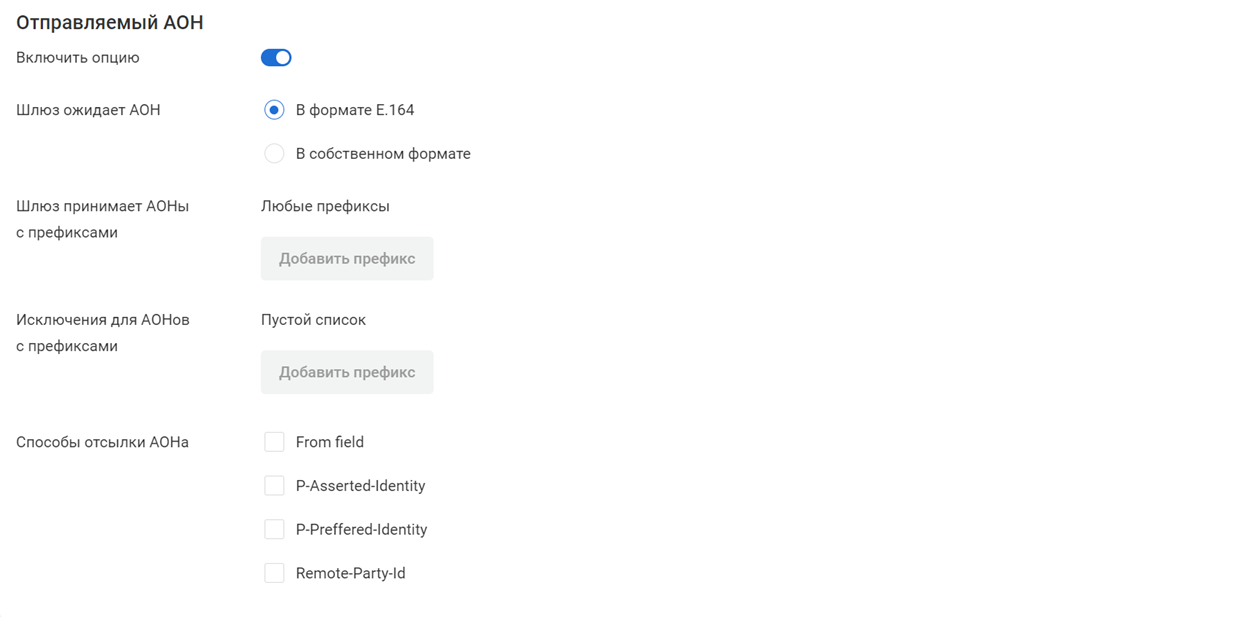Check the "P-Preffered-Identity" checkbox box

tap(274, 530)
